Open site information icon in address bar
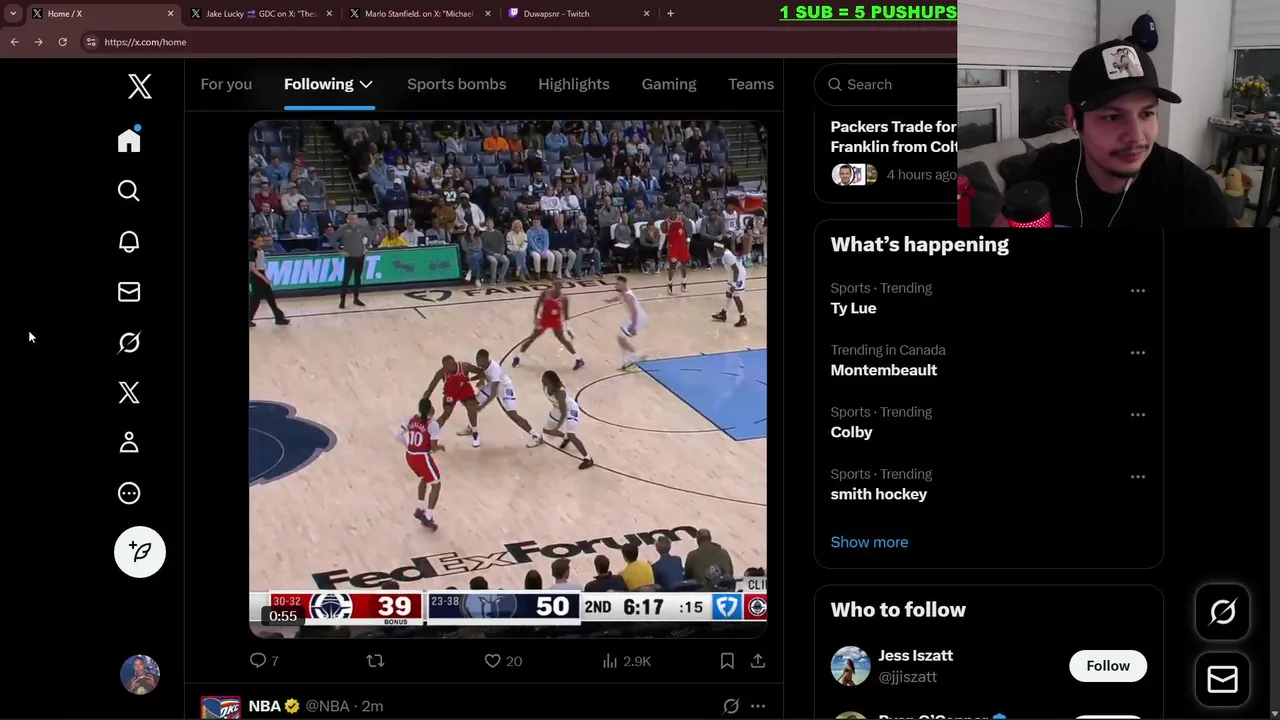 tap(91, 42)
